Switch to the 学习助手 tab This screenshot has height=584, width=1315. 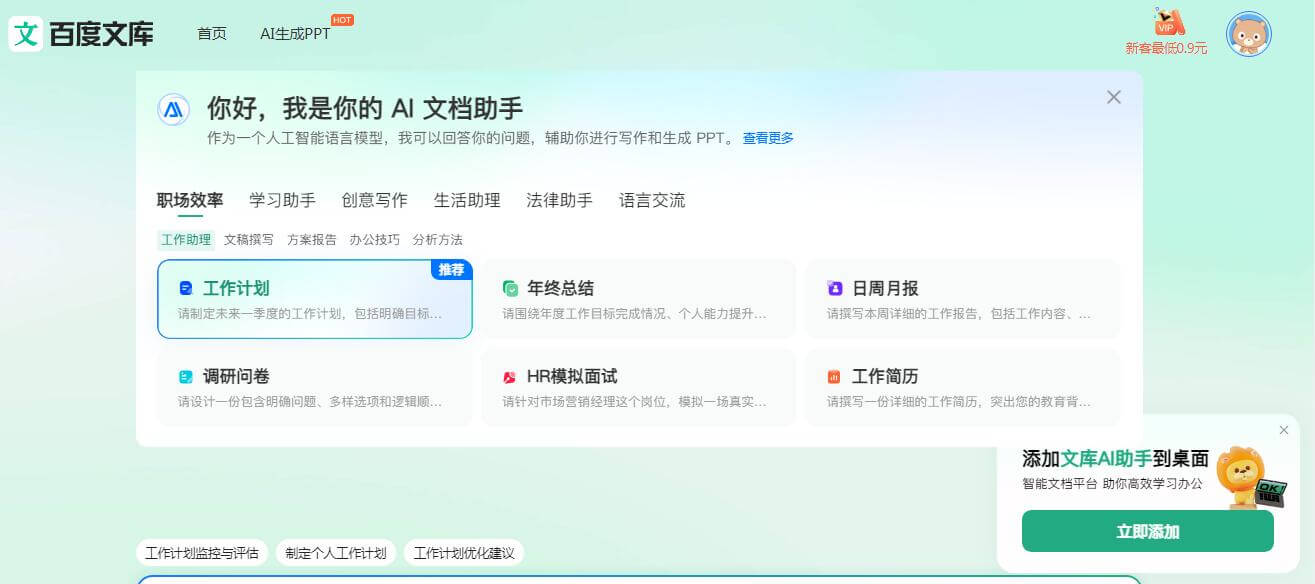click(x=281, y=200)
